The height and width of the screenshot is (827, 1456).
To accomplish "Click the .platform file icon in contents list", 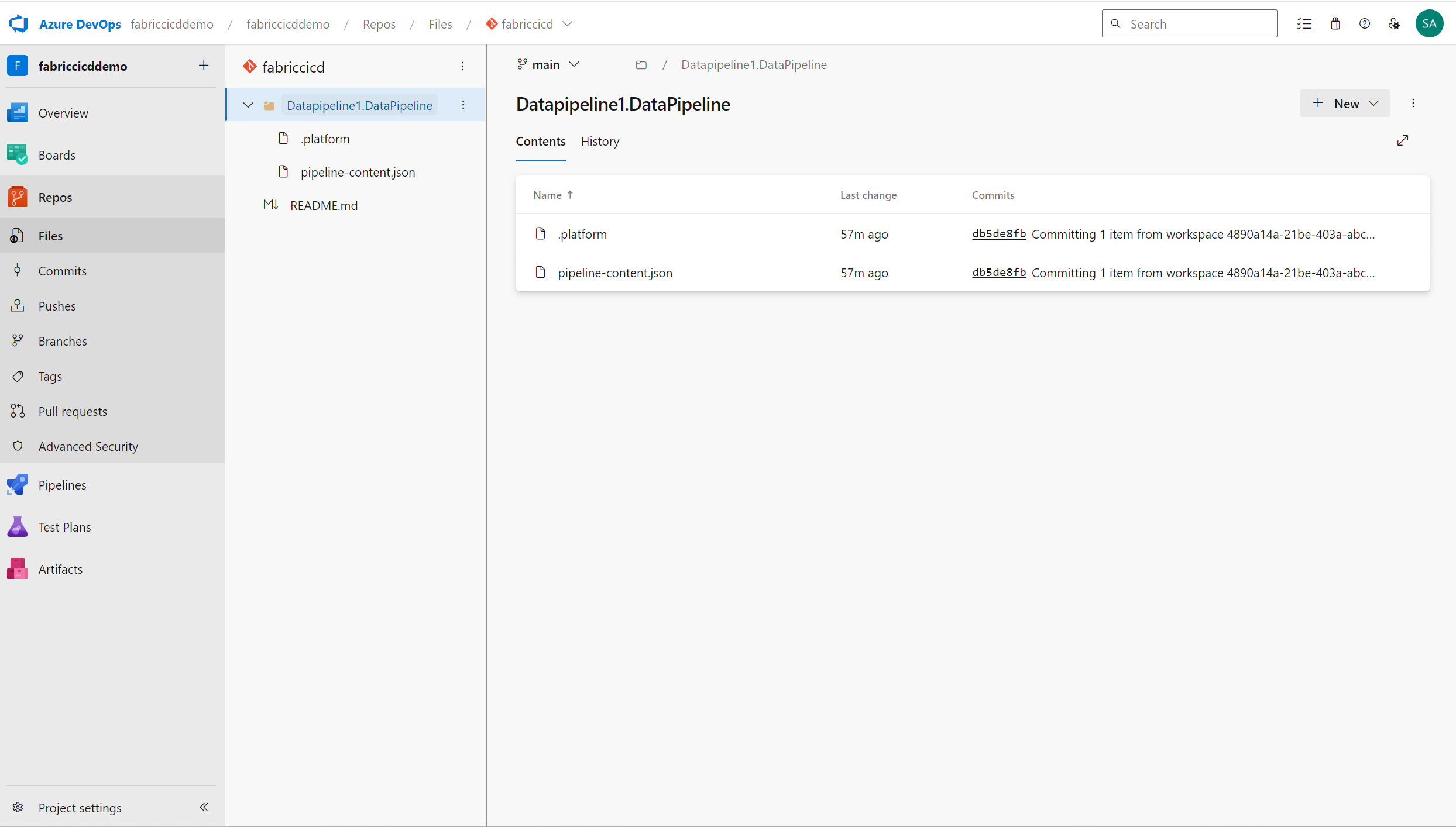I will [x=541, y=234].
